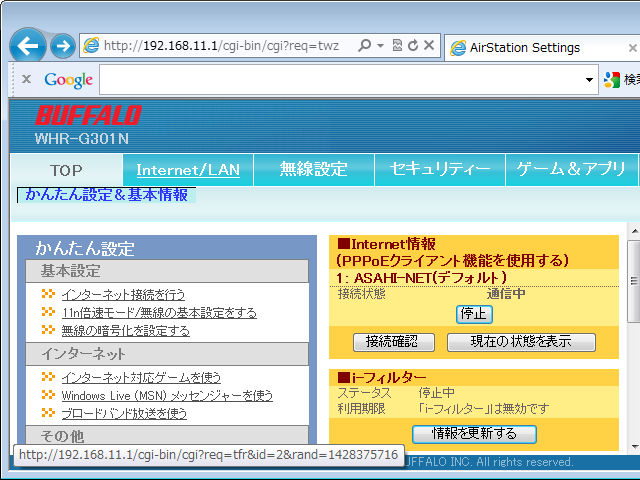
Task: Click the bullet icon beside 無線の暗号化を設定する
Action: pyautogui.click(x=48, y=329)
